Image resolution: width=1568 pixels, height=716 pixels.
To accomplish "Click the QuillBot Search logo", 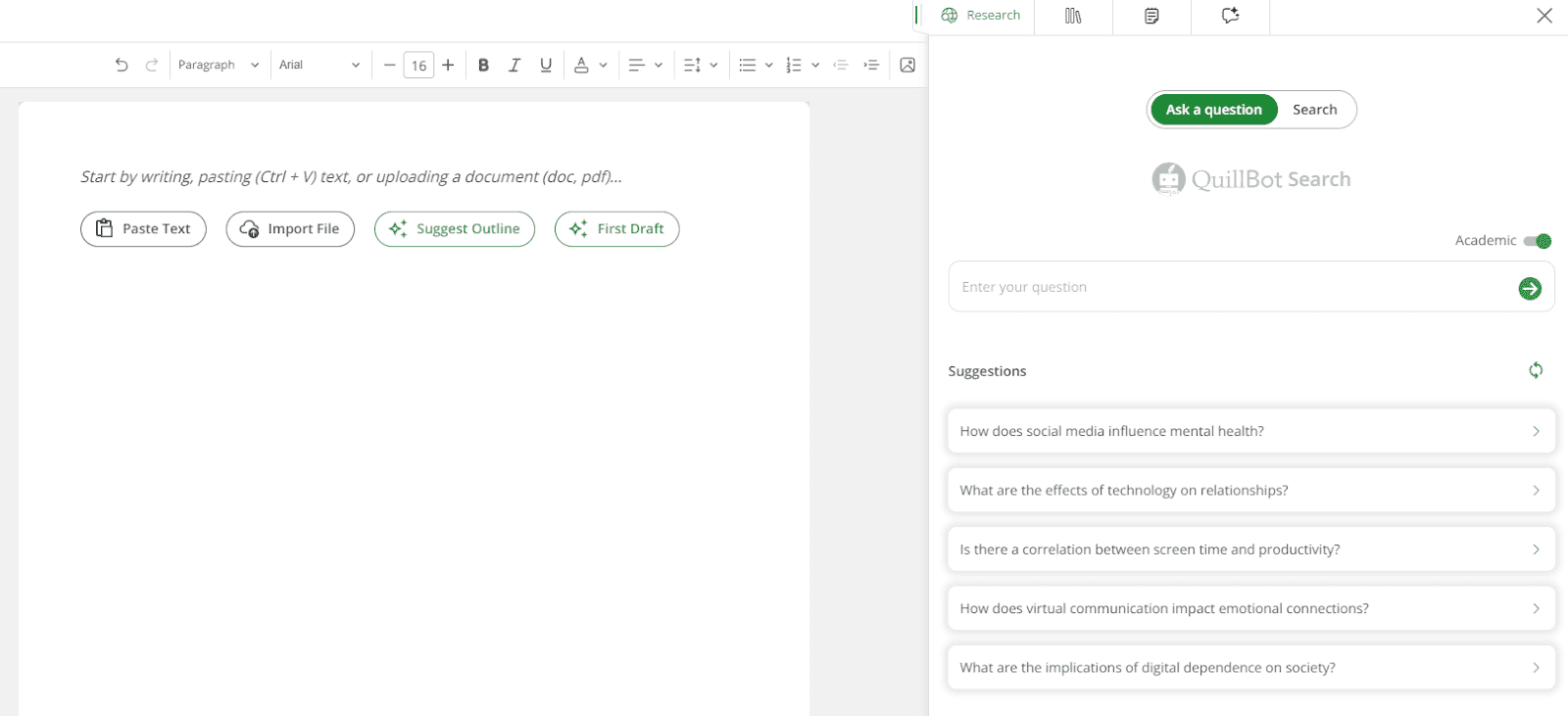I will 1251,179.
